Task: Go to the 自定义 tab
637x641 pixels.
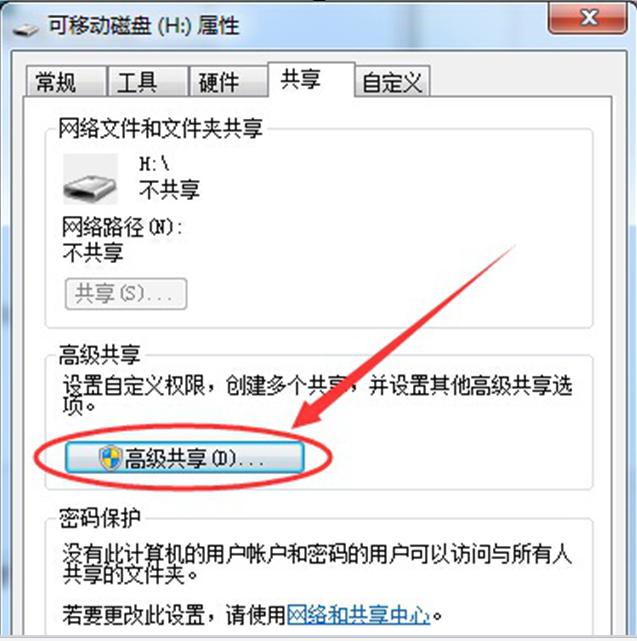Action: 393,82
